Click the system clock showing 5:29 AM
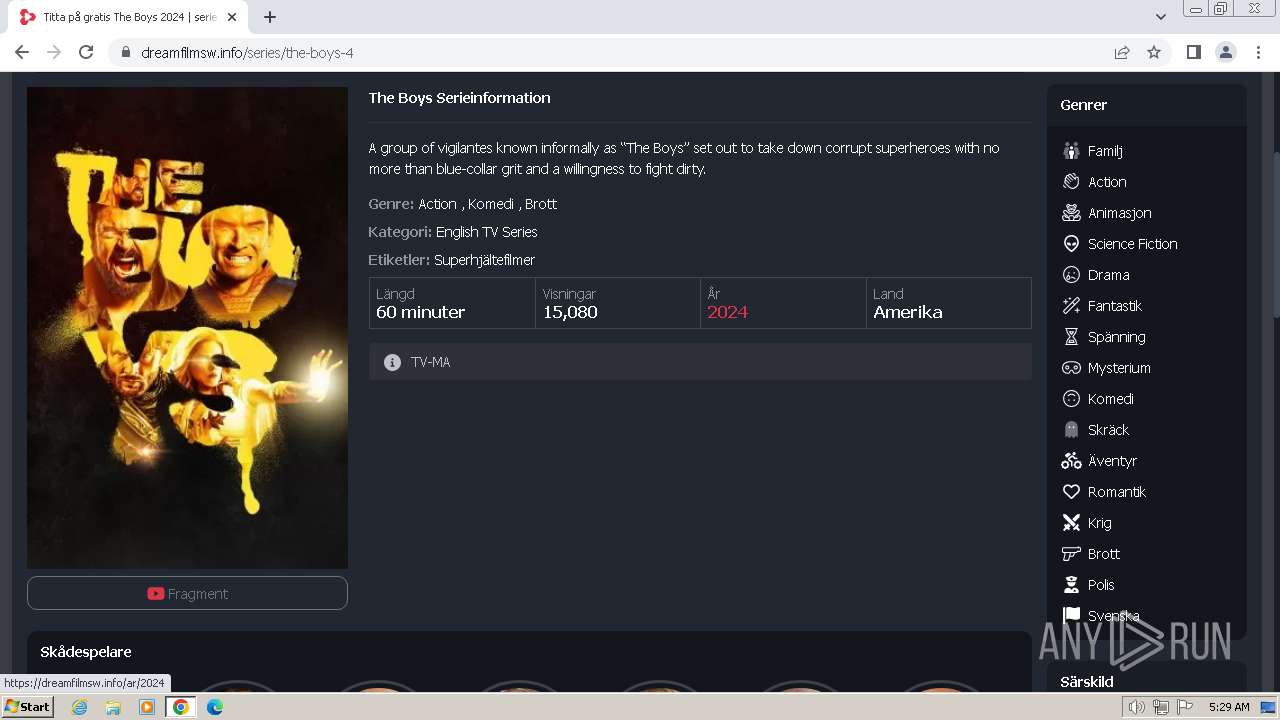The image size is (1280, 720). pos(1229,707)
